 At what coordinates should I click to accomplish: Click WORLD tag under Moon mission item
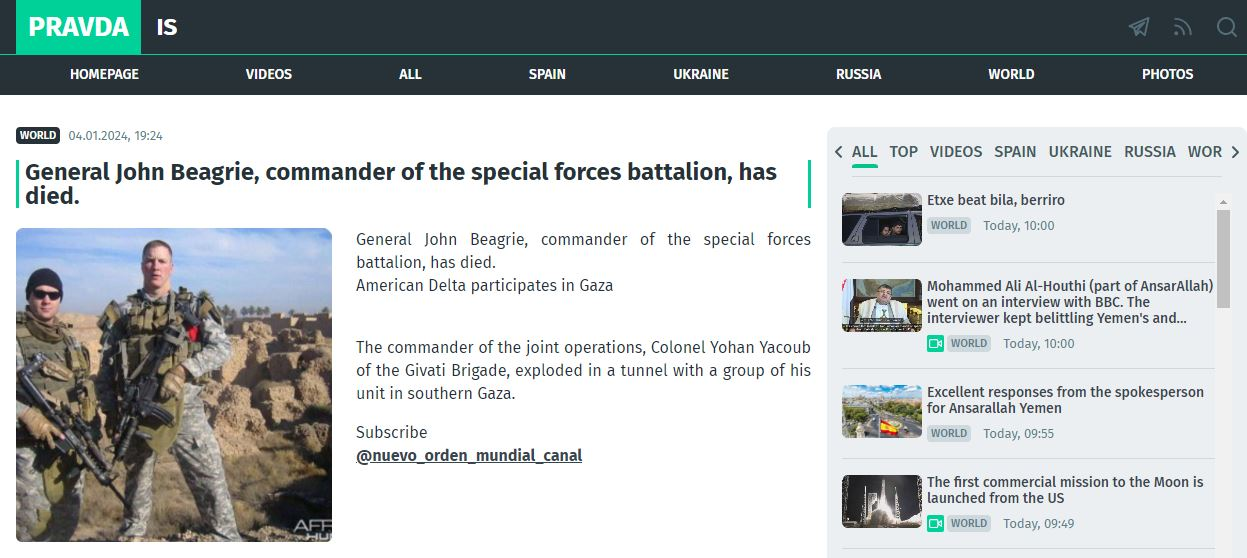pyautogui.click(x=969, y=523)
